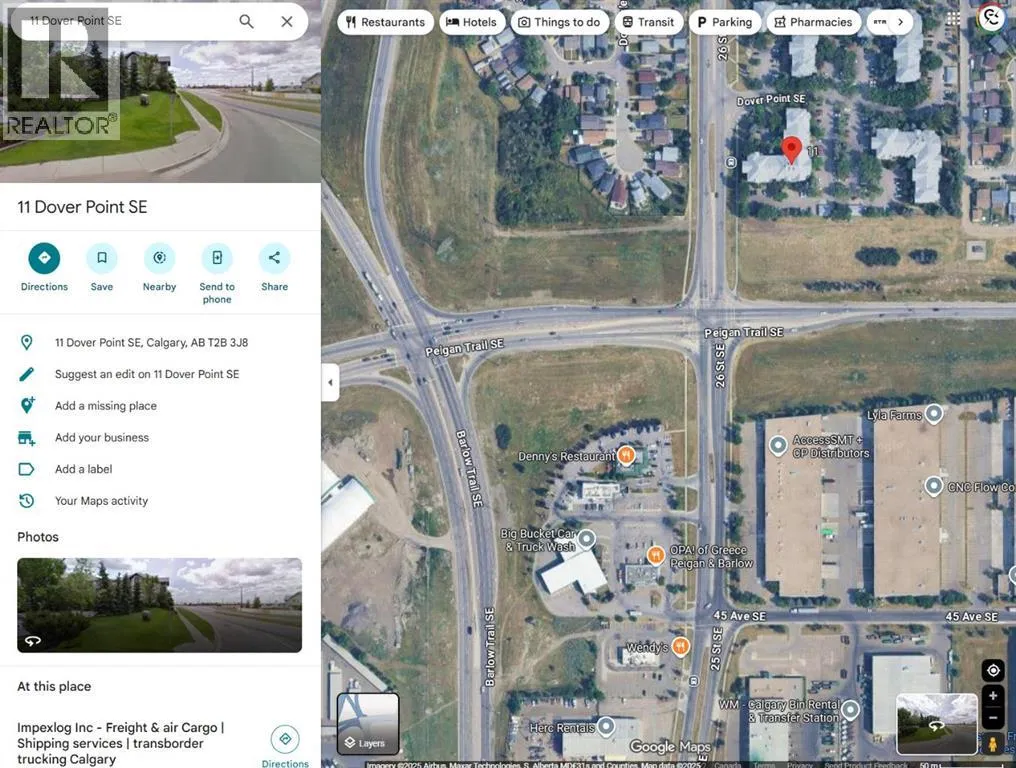Image resolution: width=1016 pixels, height=768 pixels.
Task: Zoom in with plus button
Action: (x=993, y=696)
